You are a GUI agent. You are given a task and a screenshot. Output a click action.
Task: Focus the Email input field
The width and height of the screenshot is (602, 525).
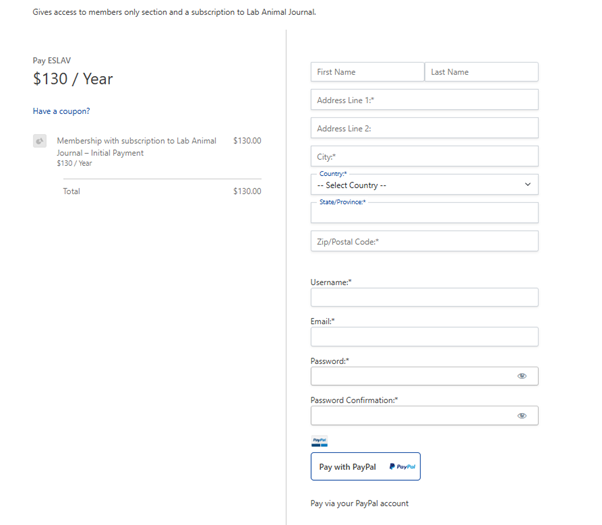(424, 337)
